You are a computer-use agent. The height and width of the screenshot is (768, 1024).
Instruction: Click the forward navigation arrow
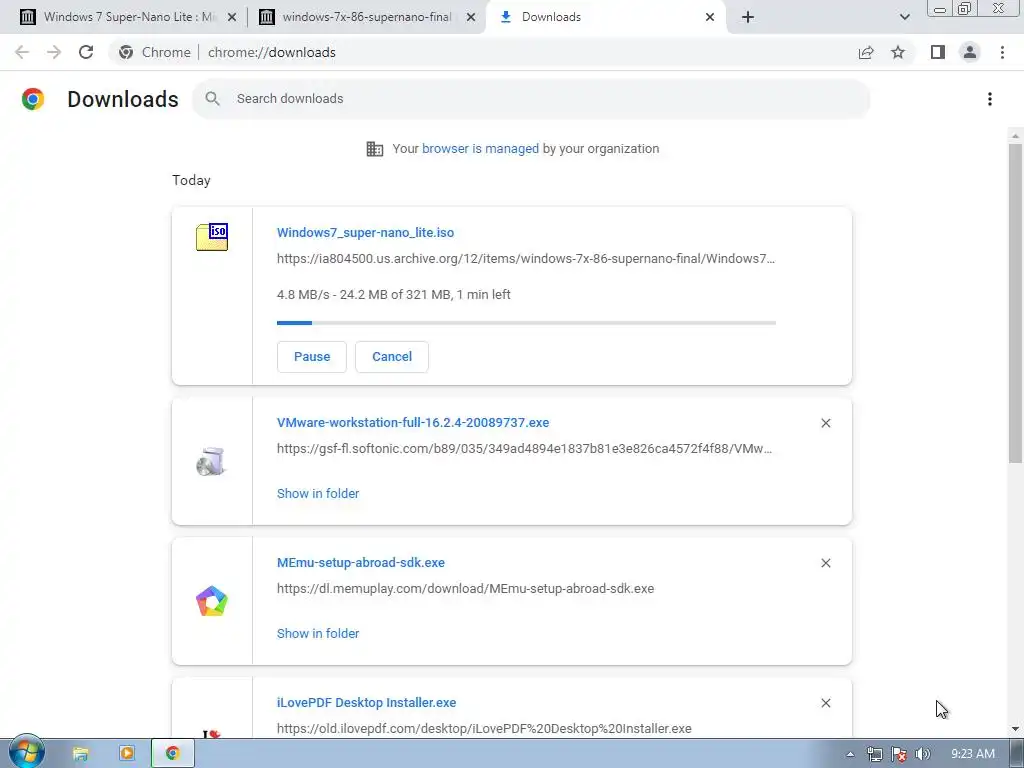[54, 52]
